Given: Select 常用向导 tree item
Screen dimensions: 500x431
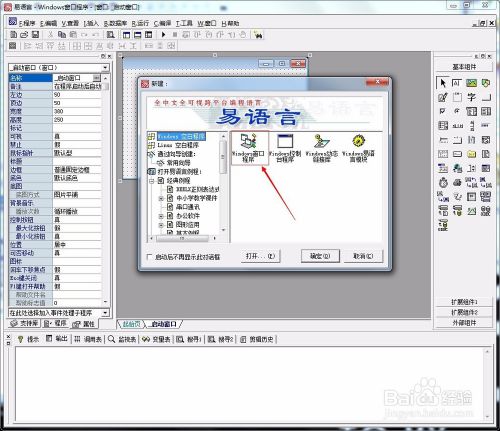Looking at the screenshot, I should click(x=178, y=163).
